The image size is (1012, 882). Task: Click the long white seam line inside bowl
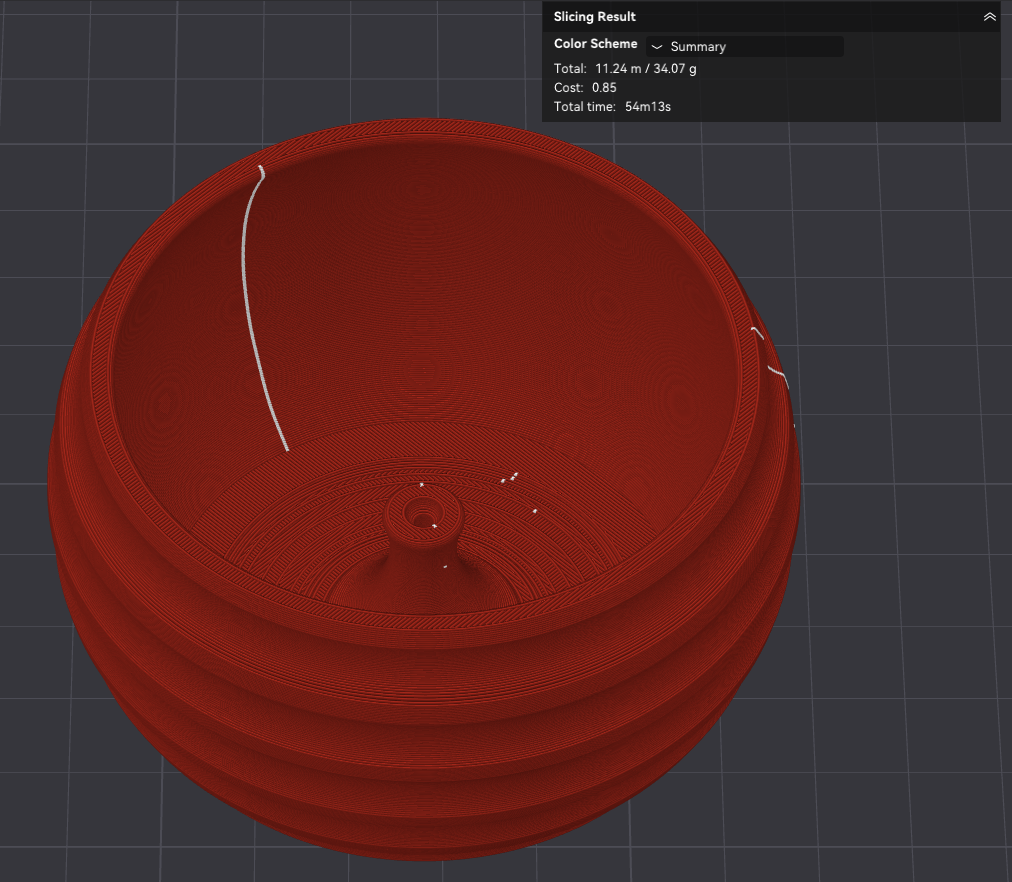pyautogui.click(x=257, y=310)
